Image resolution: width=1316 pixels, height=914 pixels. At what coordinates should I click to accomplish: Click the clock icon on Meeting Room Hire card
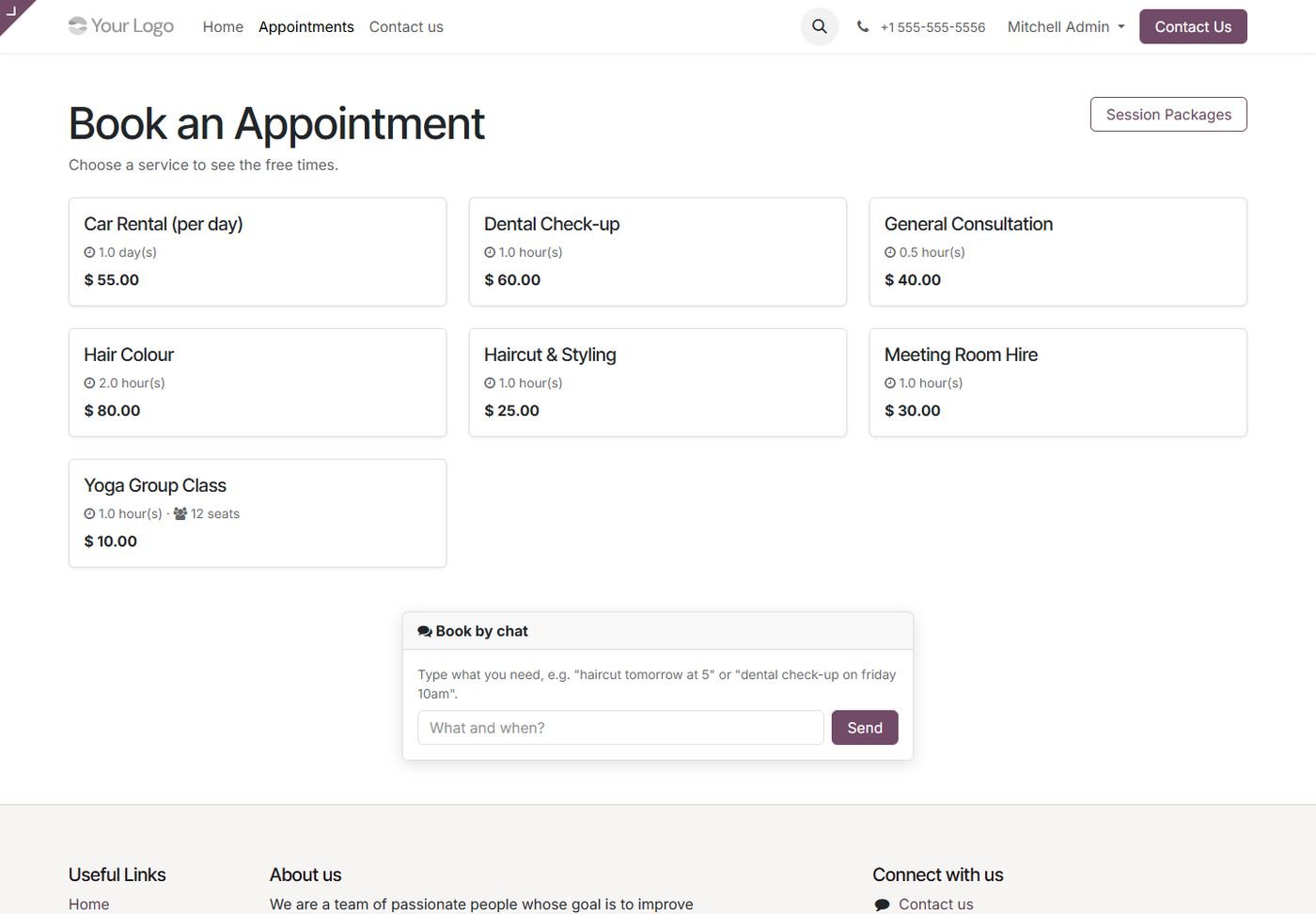[x=890, y=383]
